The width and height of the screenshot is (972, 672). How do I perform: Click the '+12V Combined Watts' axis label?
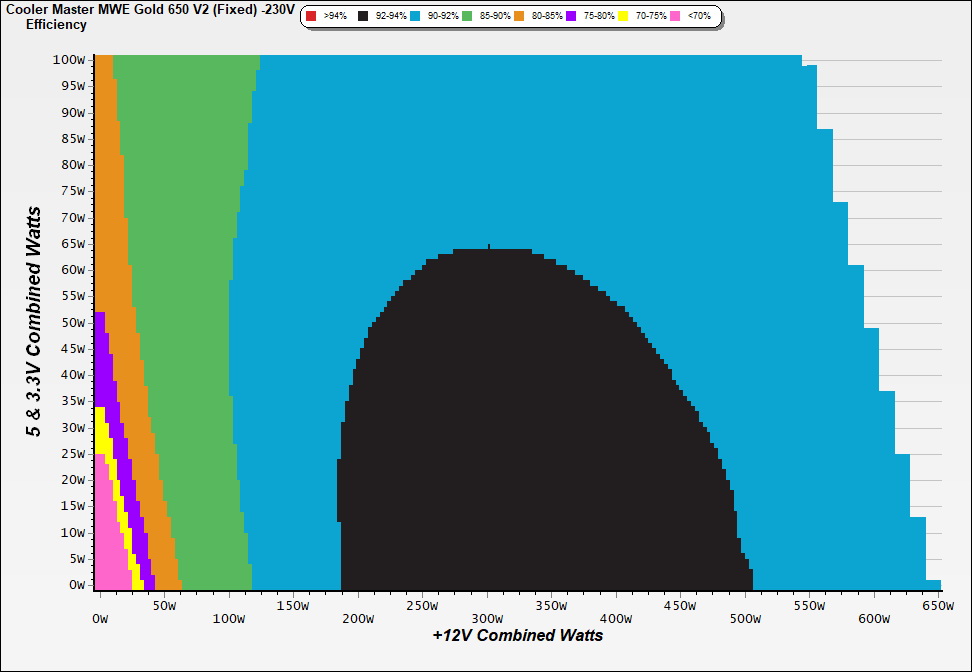pos(518,635)
